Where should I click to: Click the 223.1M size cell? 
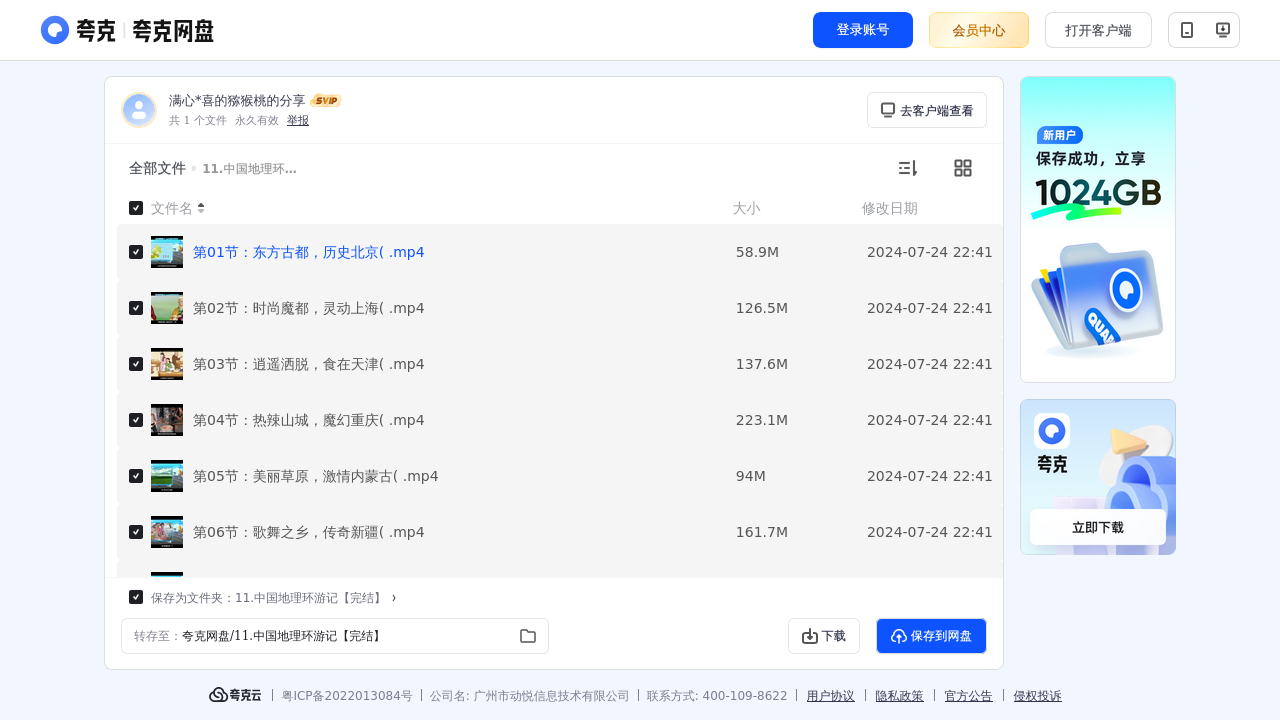pyautogui.click(x=762, y=420)
